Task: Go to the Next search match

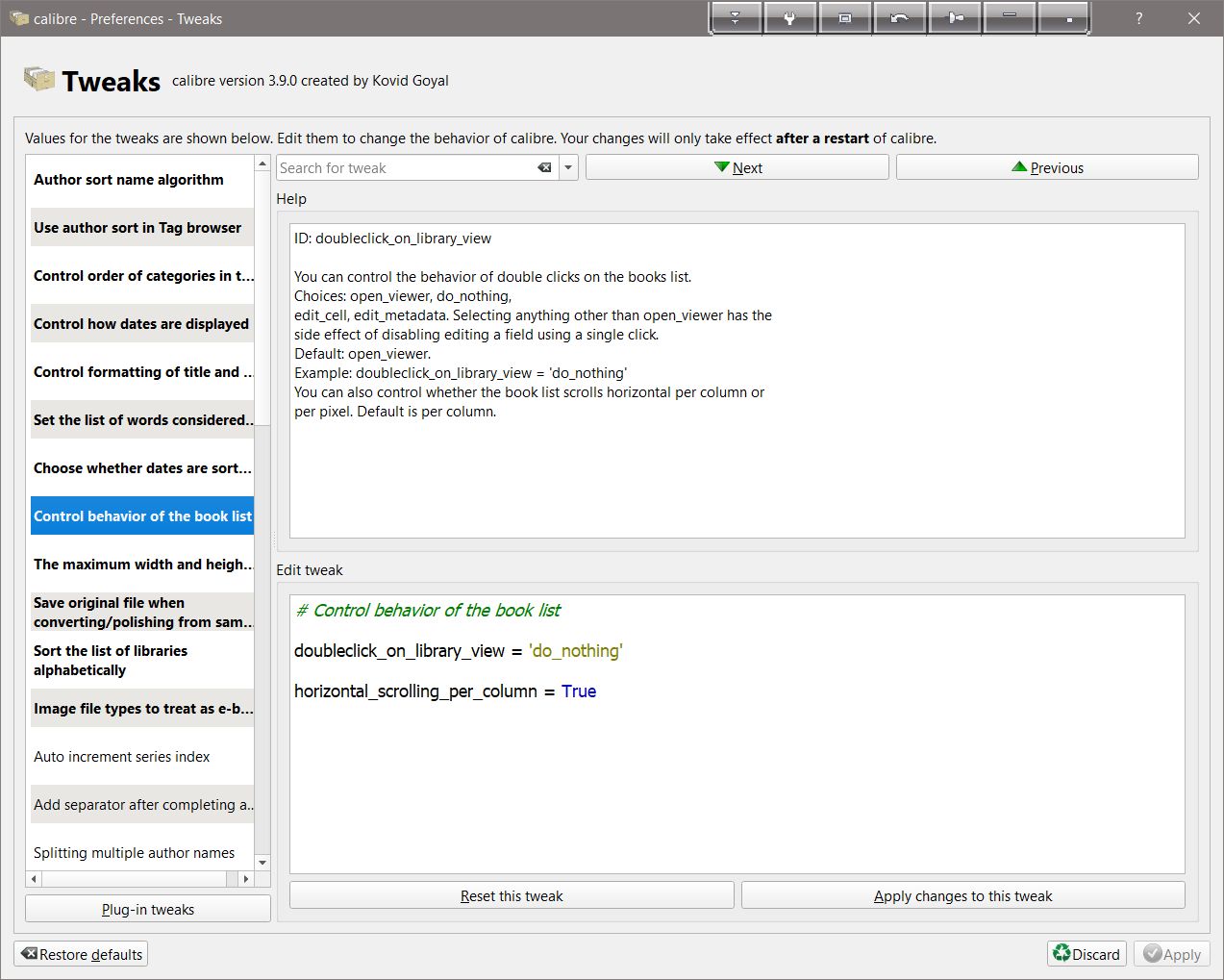Action: pos(737,167)
